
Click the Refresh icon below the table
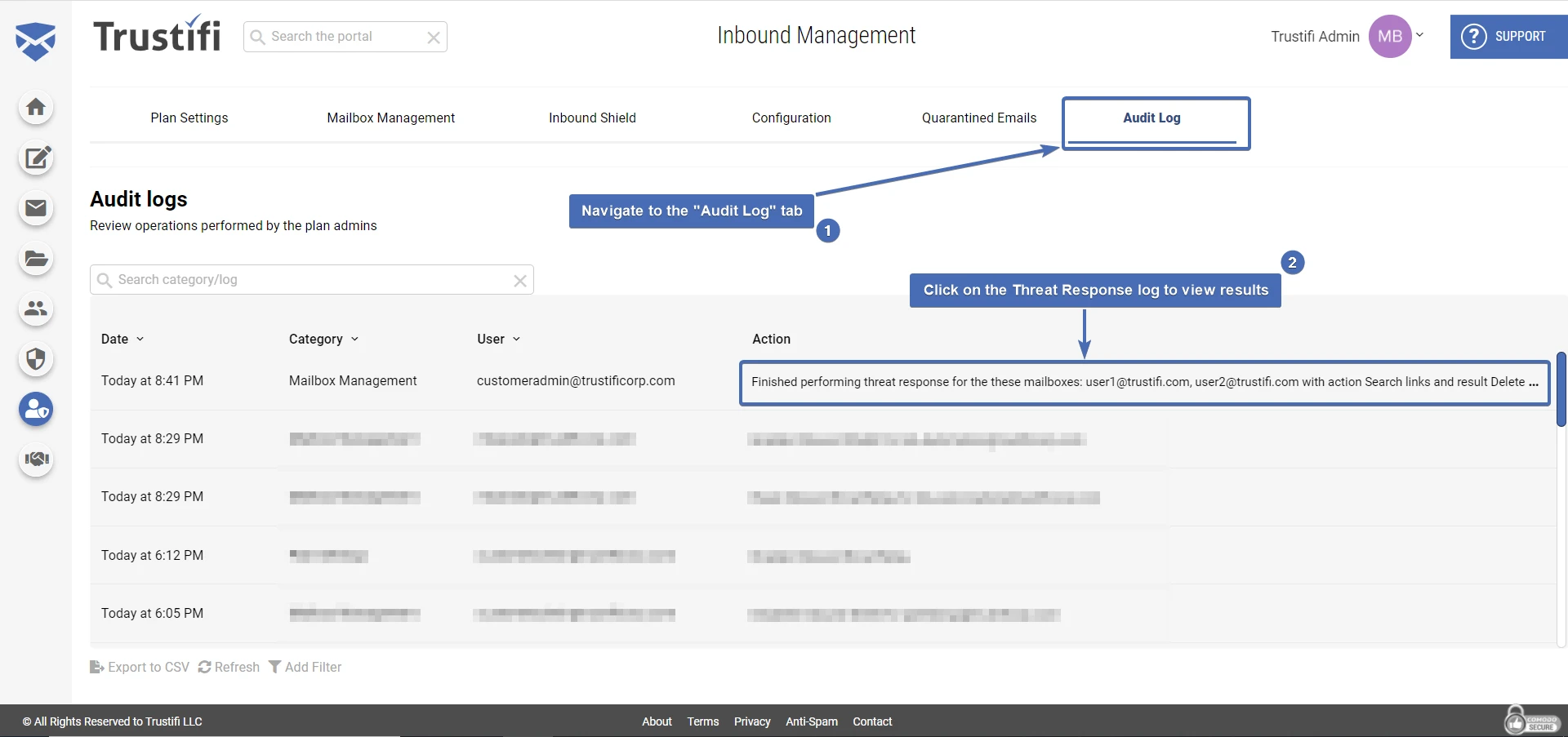tap(203, 667)
